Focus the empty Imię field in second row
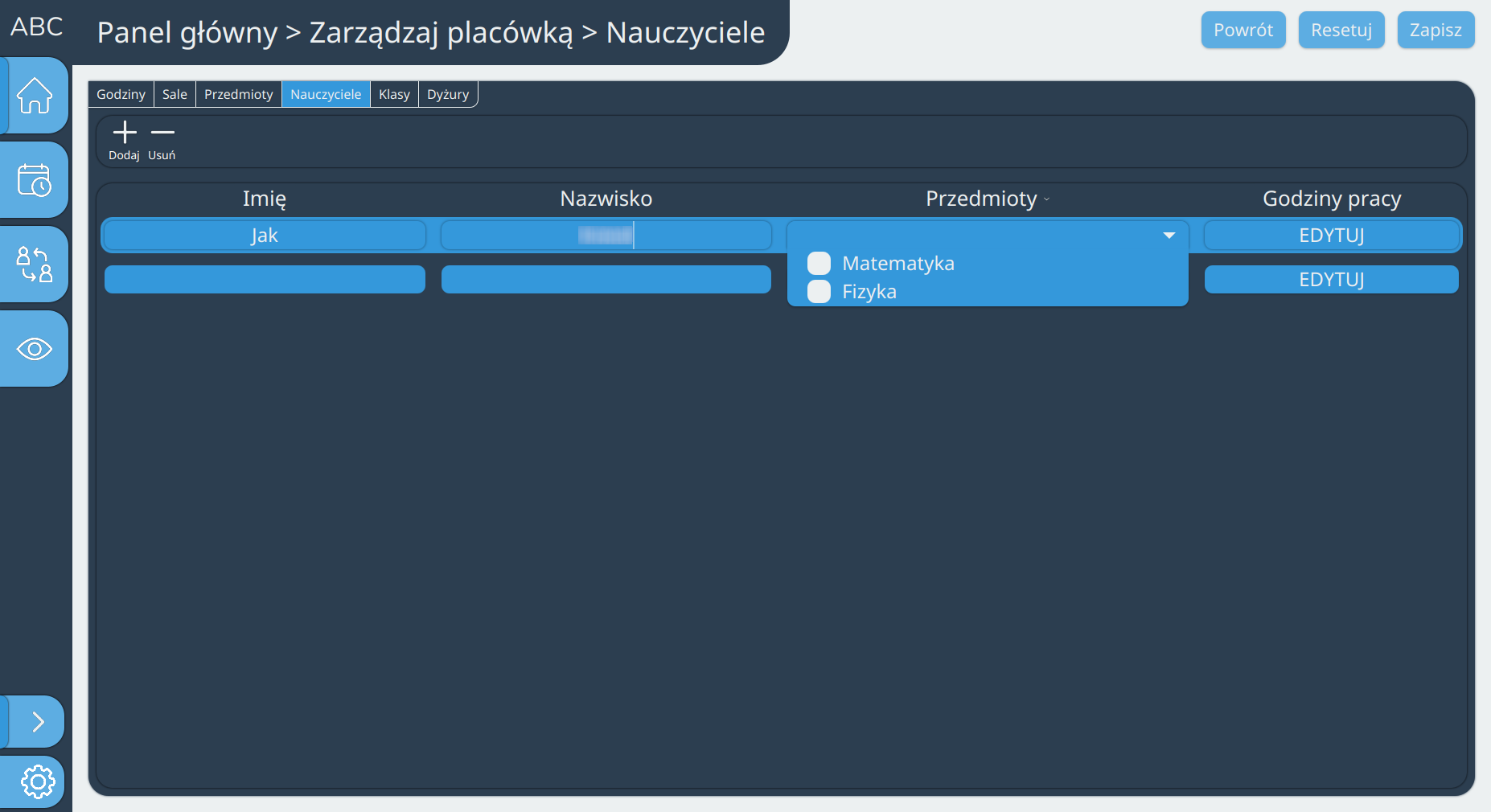The width and height of the screenshot is (1491, 812). pos(265,280)
